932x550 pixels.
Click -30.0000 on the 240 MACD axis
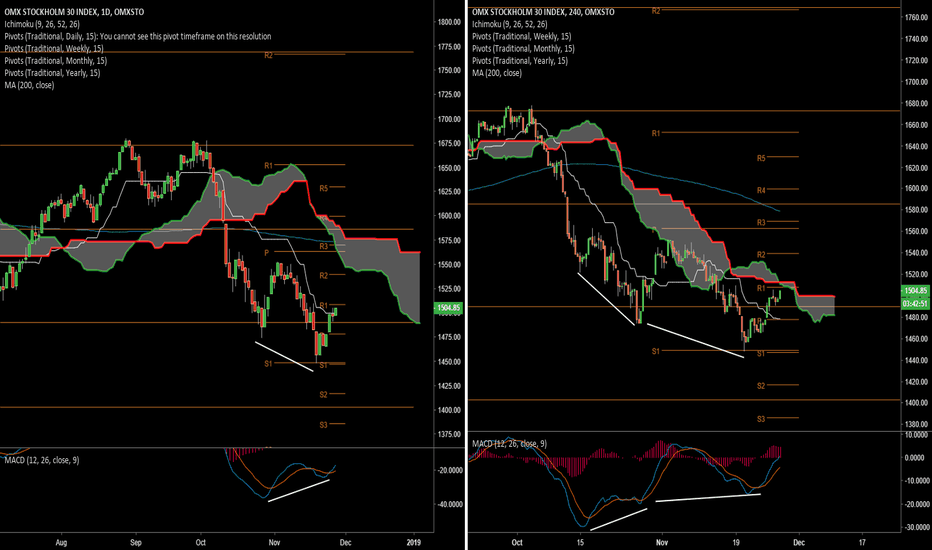915,527
